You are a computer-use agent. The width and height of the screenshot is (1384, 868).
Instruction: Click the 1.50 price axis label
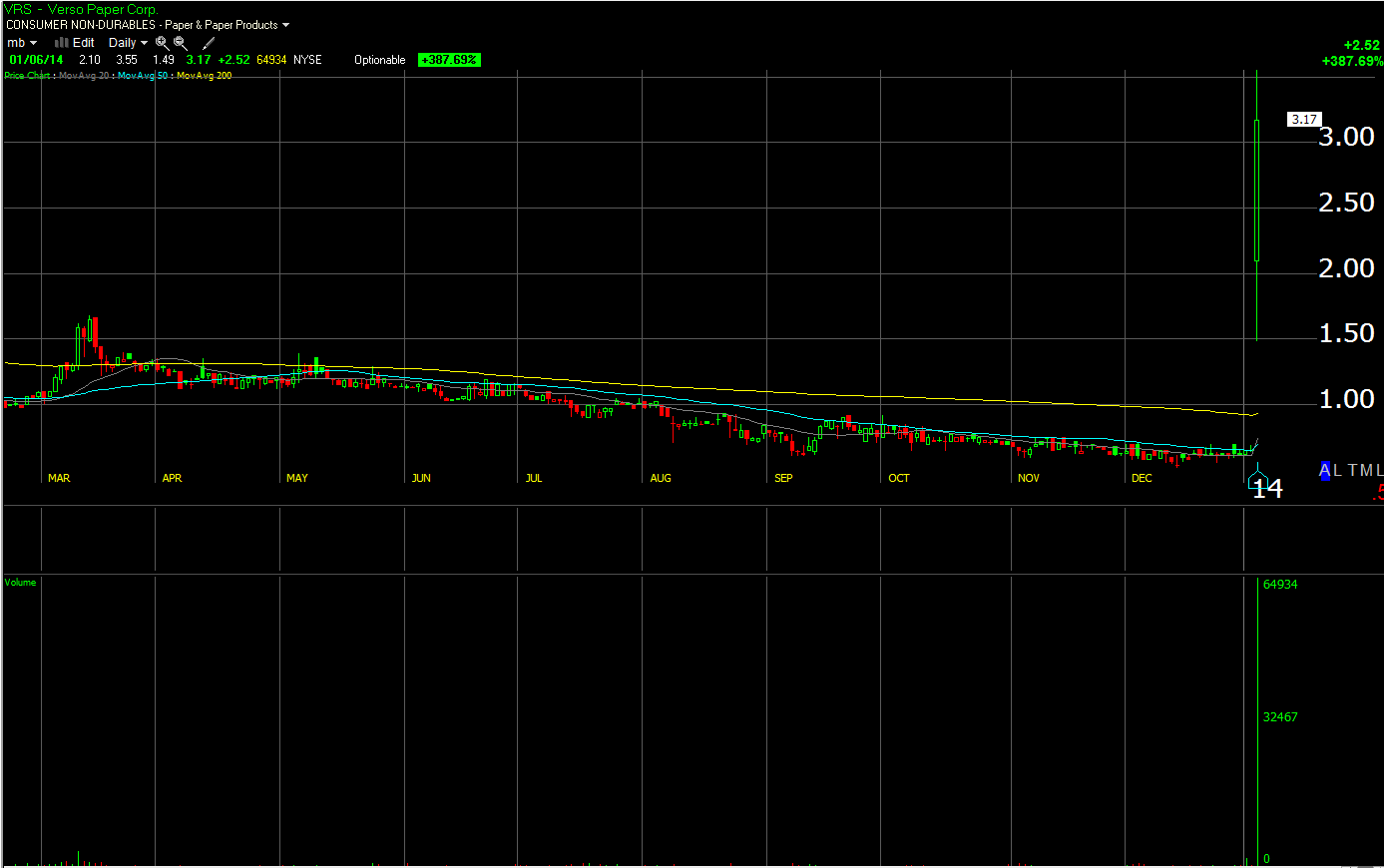[1346, 333]
